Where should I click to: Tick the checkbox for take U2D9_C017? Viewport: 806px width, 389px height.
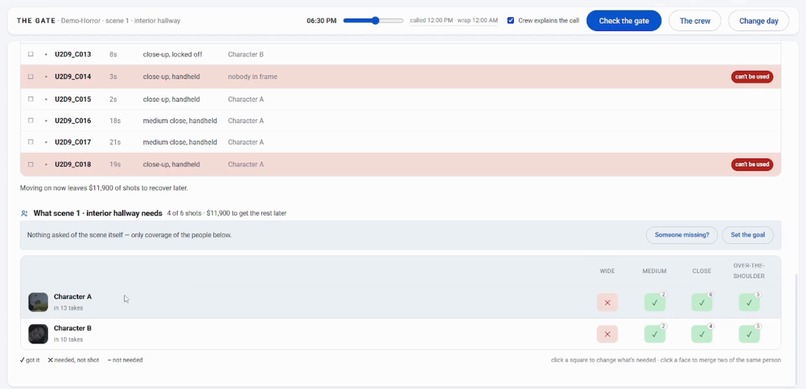(30, 142)
